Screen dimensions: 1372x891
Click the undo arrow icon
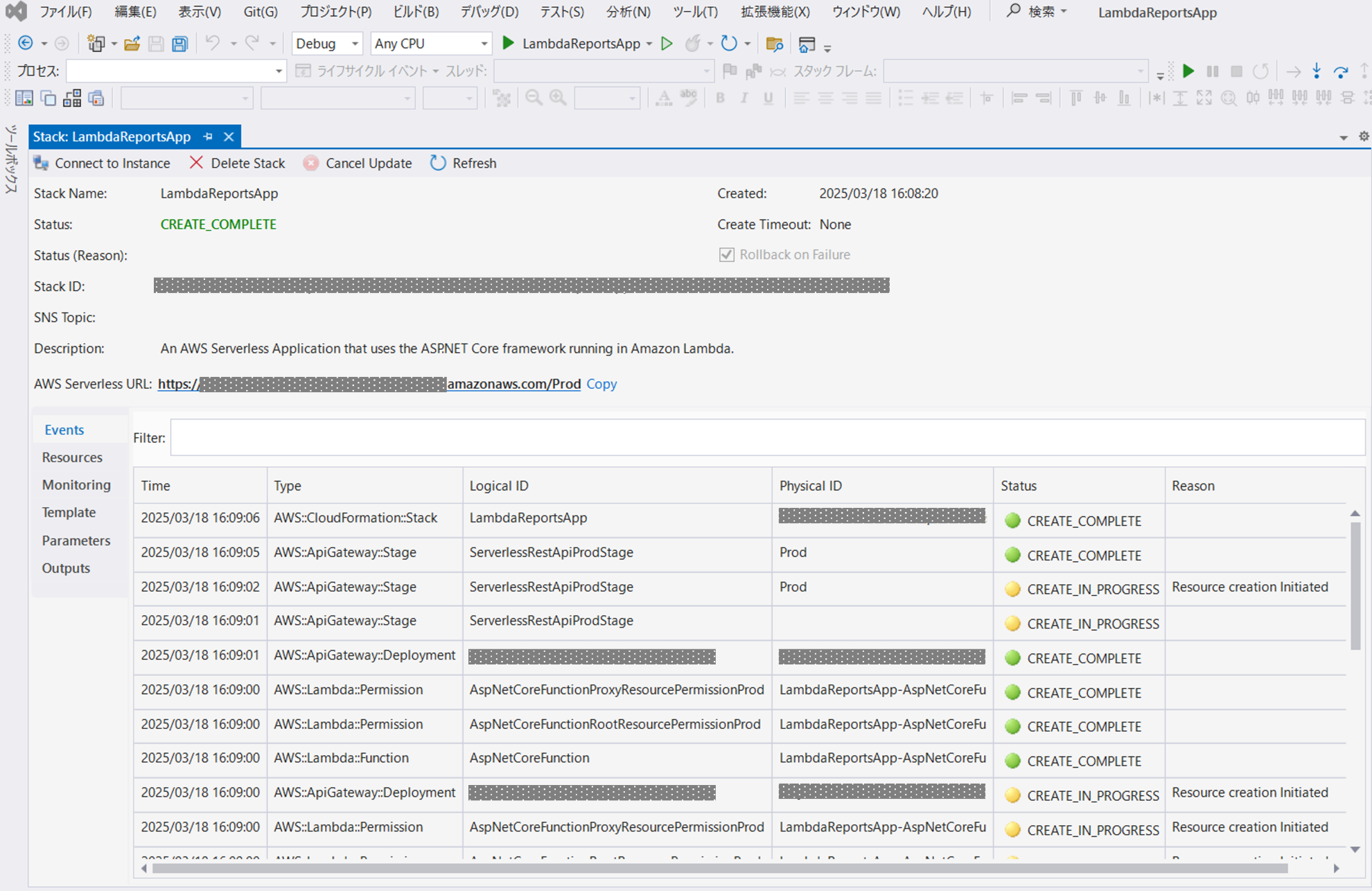click(x=213, y=44)
